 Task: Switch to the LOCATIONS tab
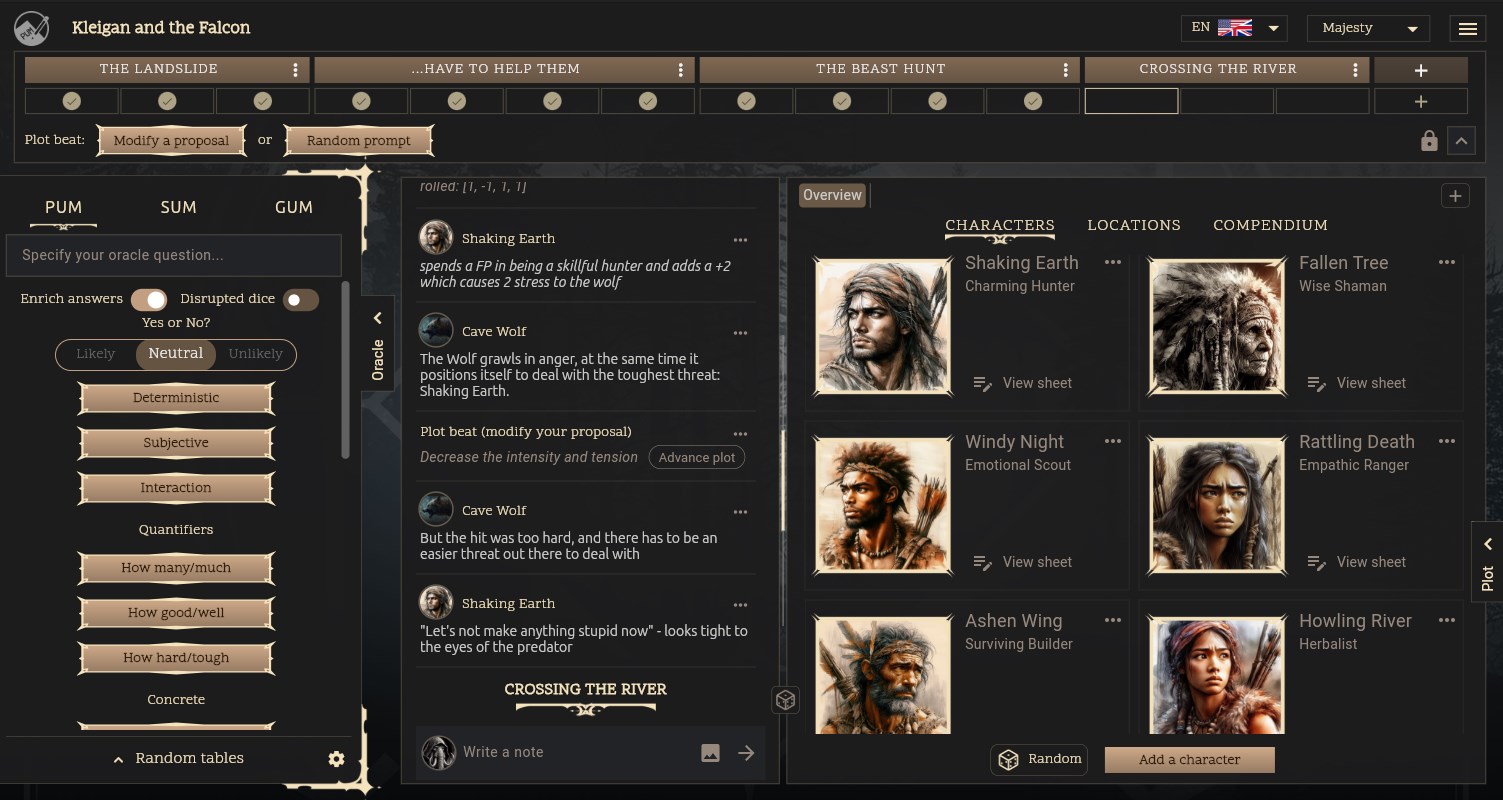(1134, 225)
